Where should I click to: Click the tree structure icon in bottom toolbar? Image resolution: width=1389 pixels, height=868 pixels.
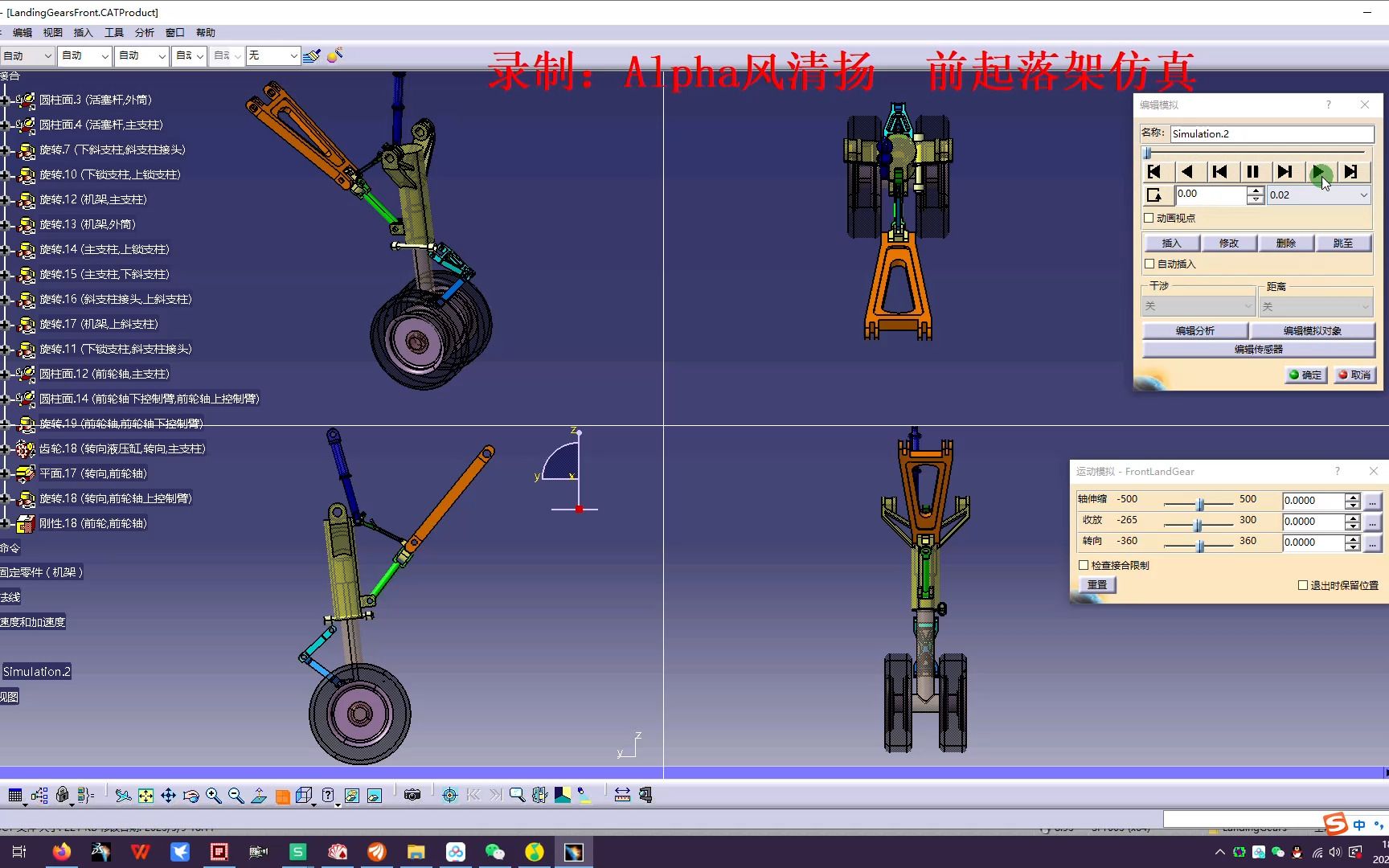[39, 796]
